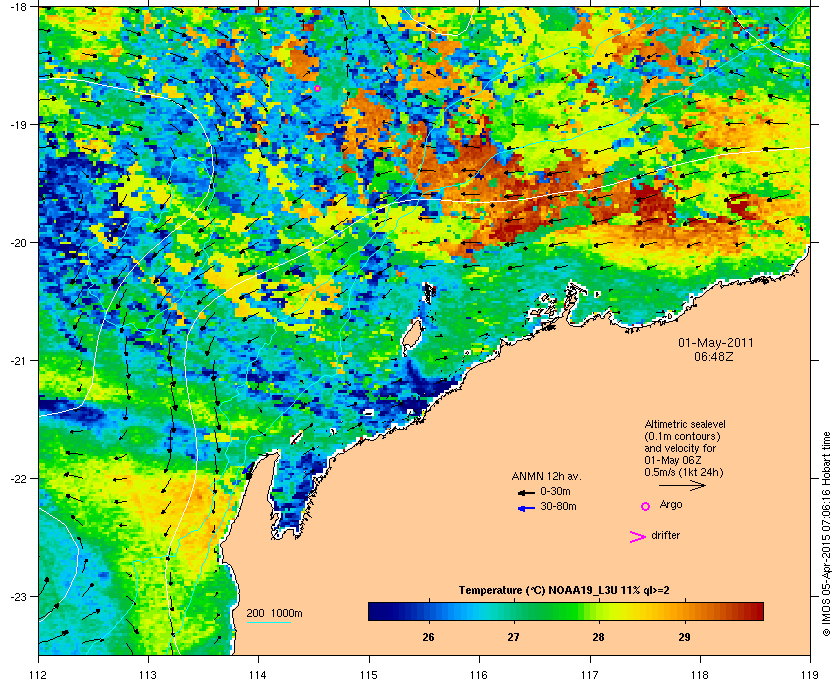840x680 pixels.
Task: Click the magenta drifter arrow in the legend
Action: pos(638,537)
